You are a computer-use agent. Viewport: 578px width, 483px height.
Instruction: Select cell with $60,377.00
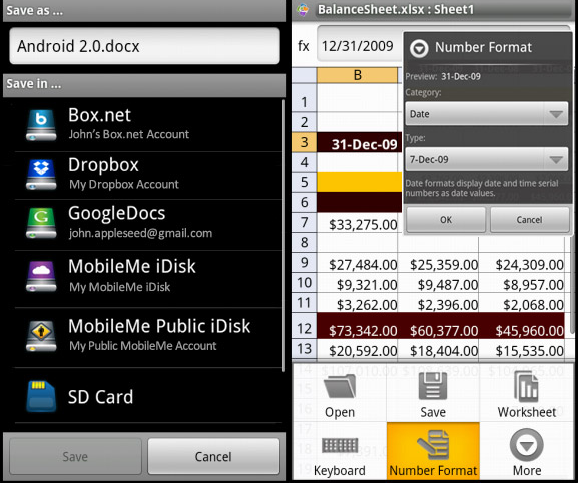tap(439, 327)
